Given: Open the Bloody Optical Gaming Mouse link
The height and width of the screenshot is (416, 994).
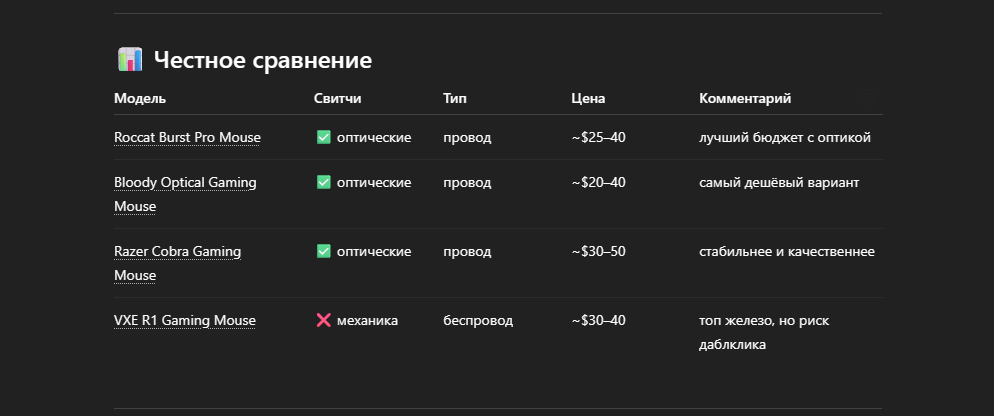Looking at the screenshot, I should pos(185,194).
